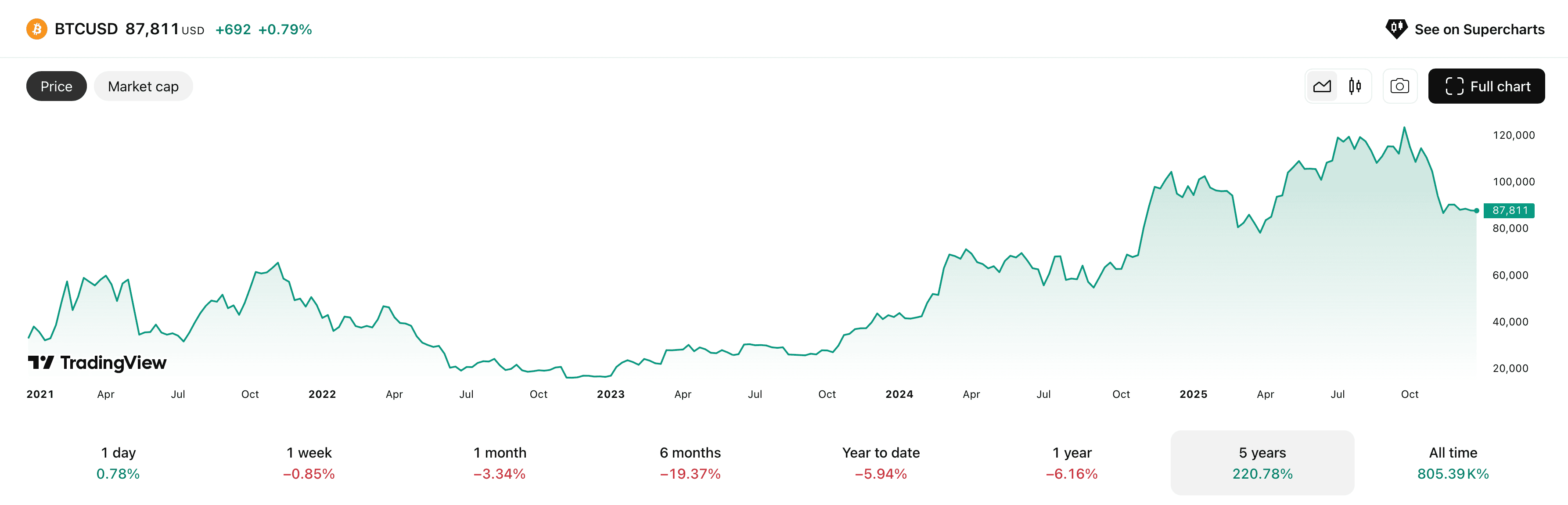Select the 1 day range
Screen dimensions: 1568x505
(x=118, y=462)
